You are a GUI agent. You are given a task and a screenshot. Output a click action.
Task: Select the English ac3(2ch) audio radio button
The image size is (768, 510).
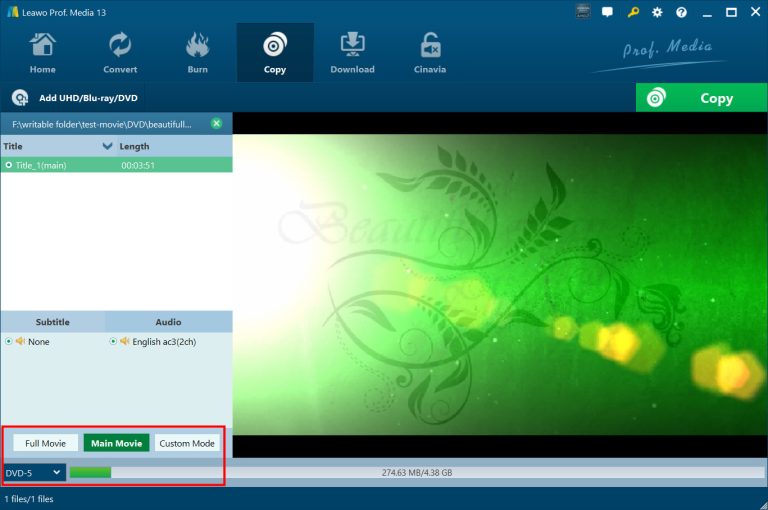(x=113, y=342)
